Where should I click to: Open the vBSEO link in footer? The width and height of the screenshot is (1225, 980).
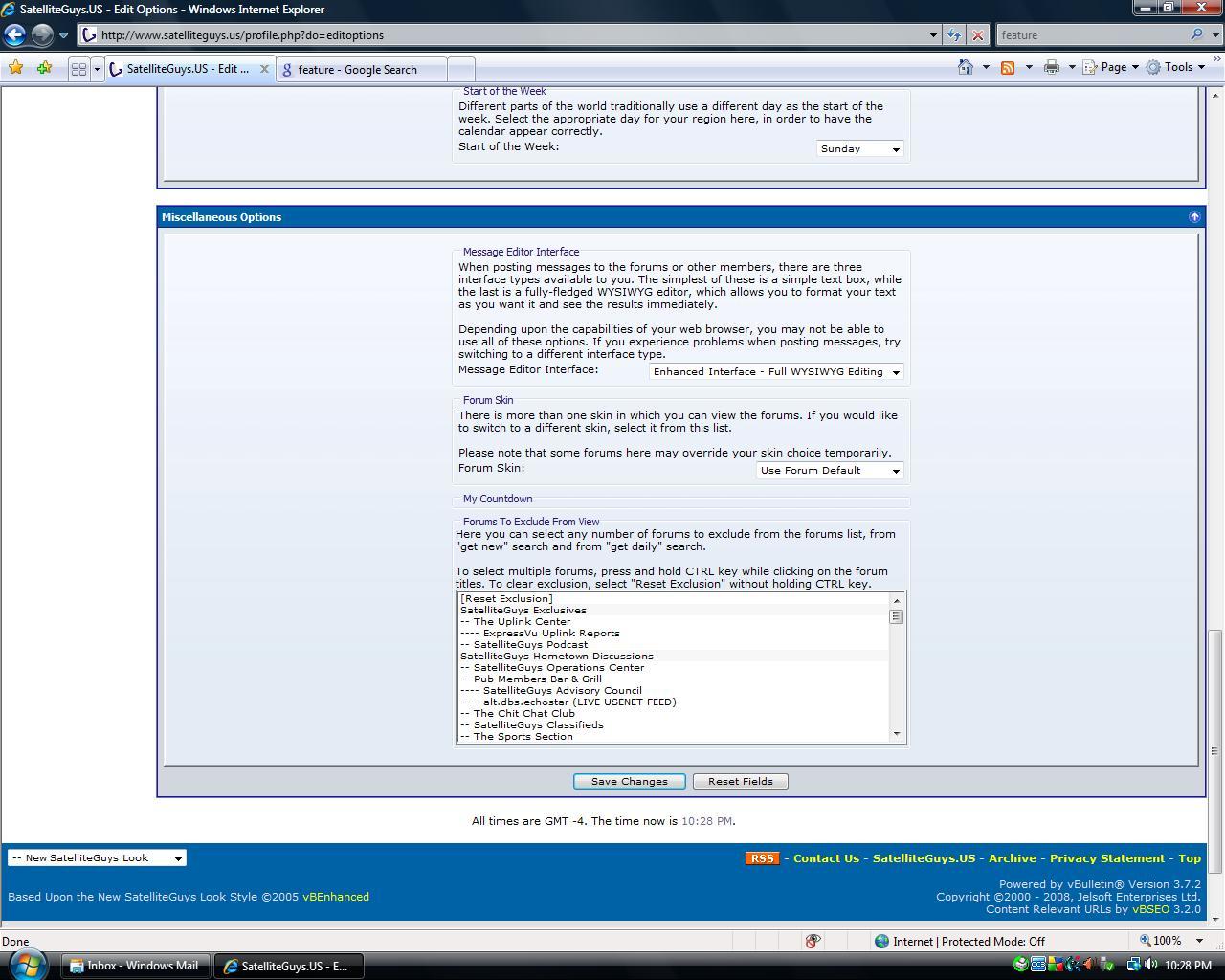pos(1150,909)
